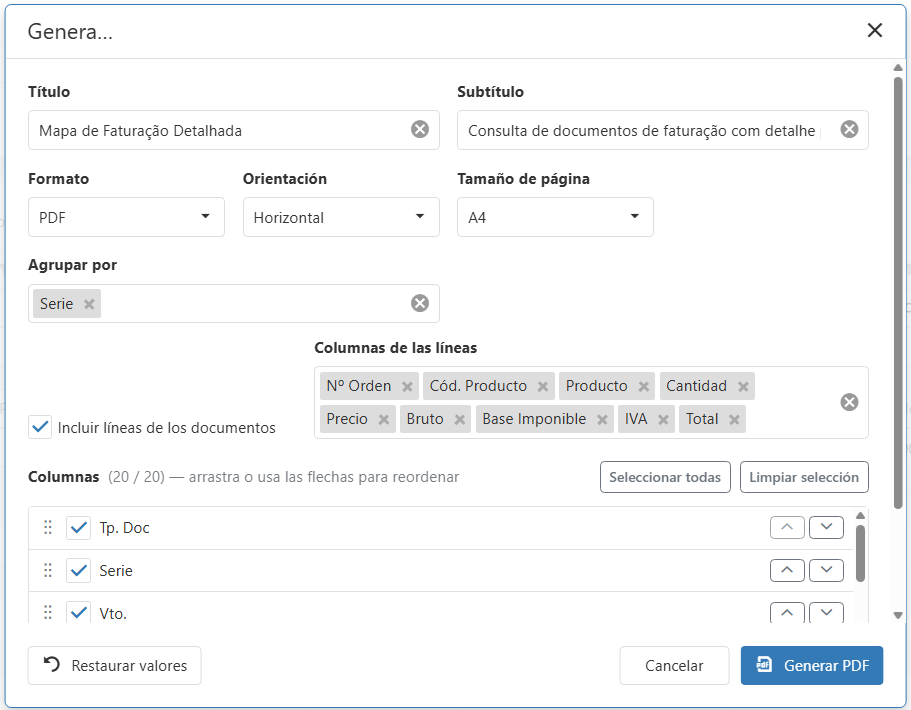Click Seleccionar todas button
Screen dimensions: 911x710
[665, 477]
